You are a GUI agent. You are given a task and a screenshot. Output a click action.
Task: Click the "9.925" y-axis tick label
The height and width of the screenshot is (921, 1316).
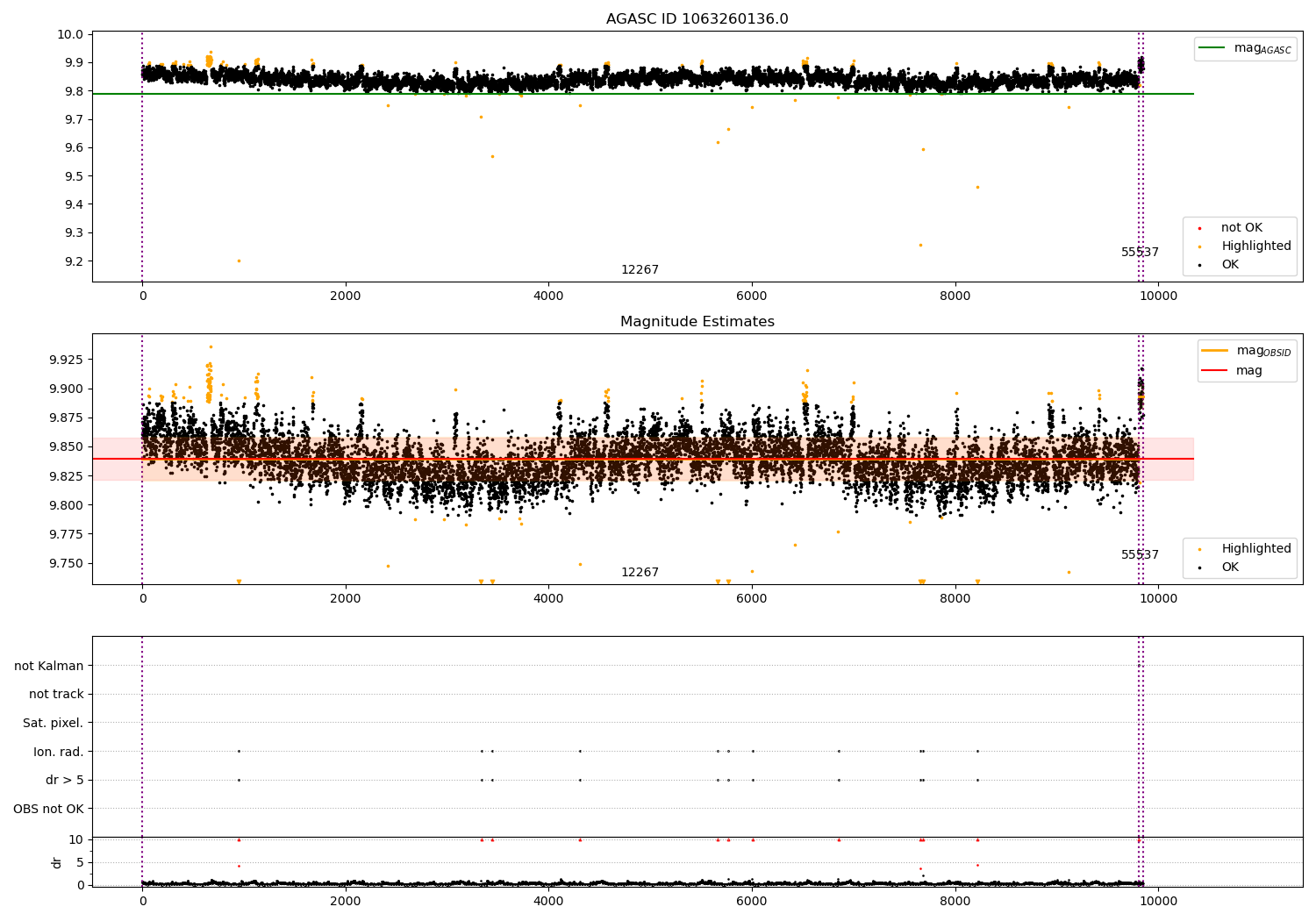(x=68, y=360)
